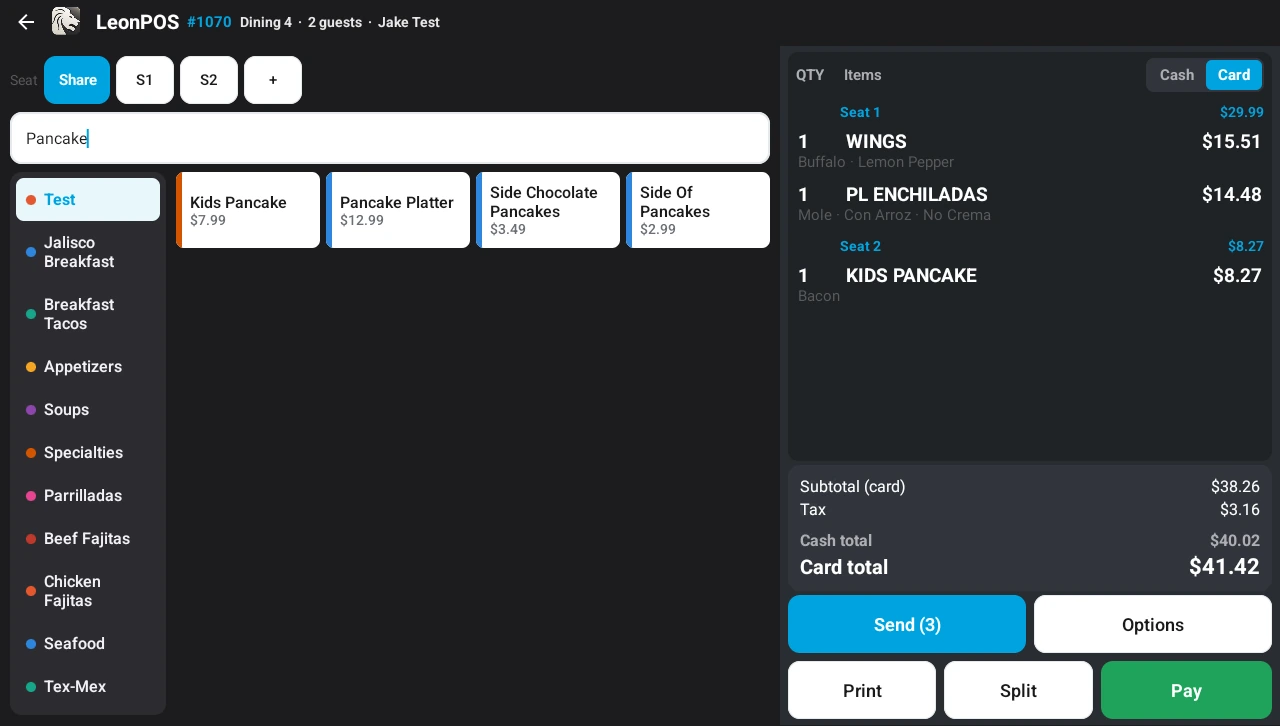This screenshot has height=726, width=1280.
Task: Select the PL ENCHILADAS order line
Action: pos(1029,203)
